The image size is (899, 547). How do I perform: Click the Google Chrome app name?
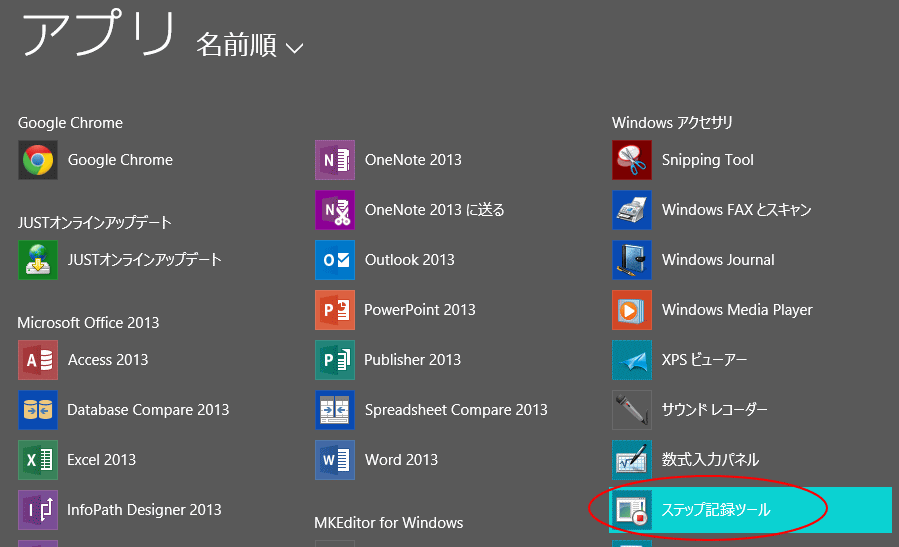click(120, 160)
